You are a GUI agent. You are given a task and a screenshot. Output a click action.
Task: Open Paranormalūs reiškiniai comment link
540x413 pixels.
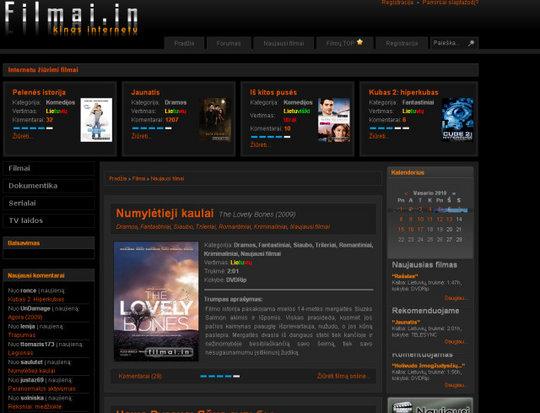[42, 389]
